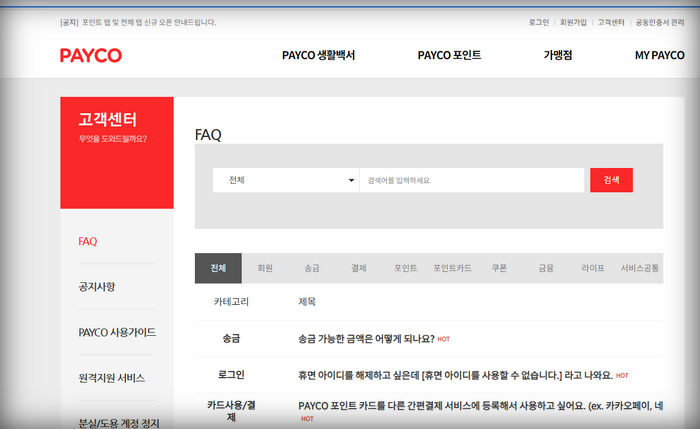Click the 카드사용/결제 category cell
Image resolution: width=700 pixels, height=429 pixels.
[231, 411]
